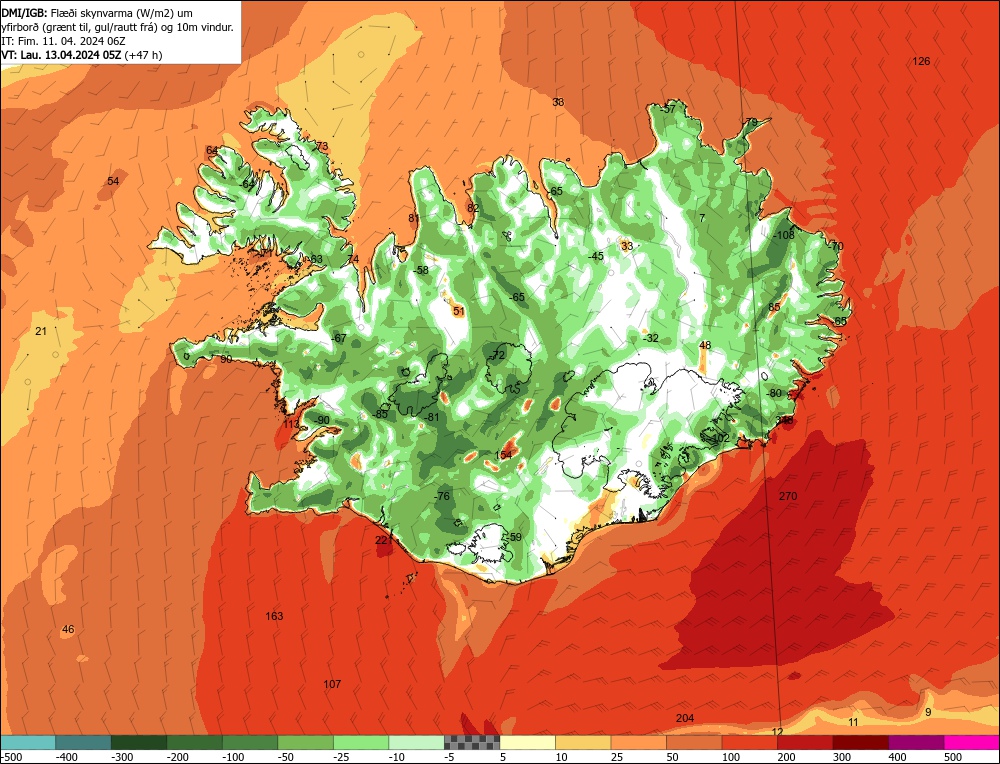The height and width of the screenshot is (764, 1000).
Task: Select the red swatch between 200 and 300
Action: (805, 742)
